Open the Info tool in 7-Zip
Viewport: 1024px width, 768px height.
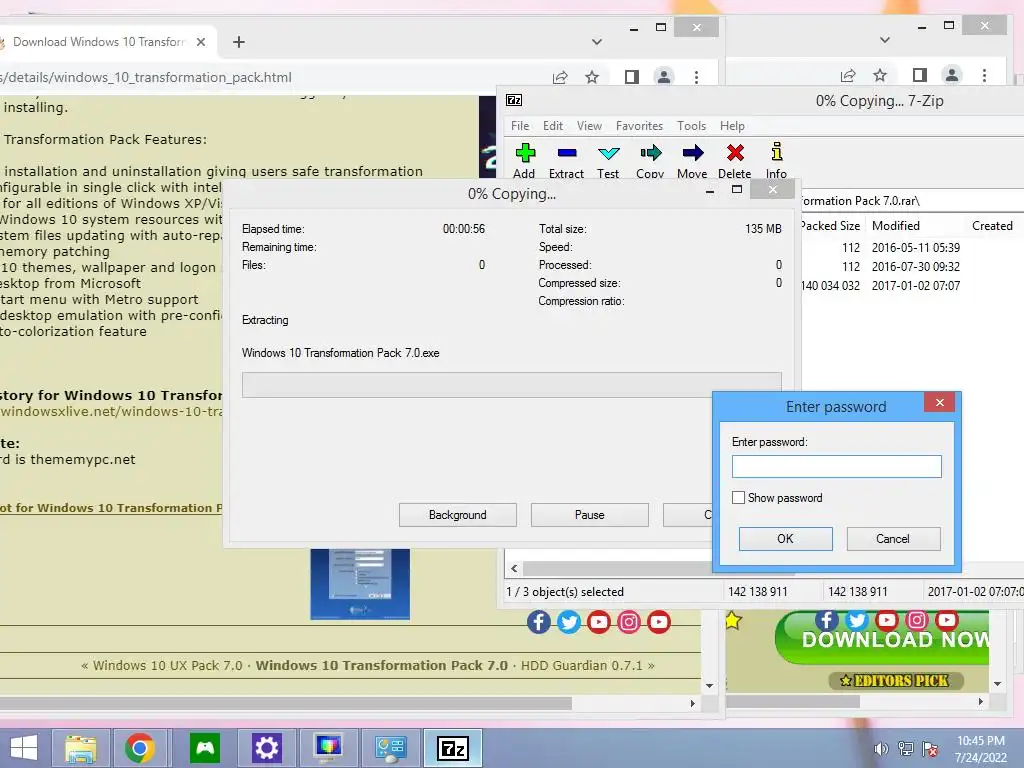[x=776, y=160]
